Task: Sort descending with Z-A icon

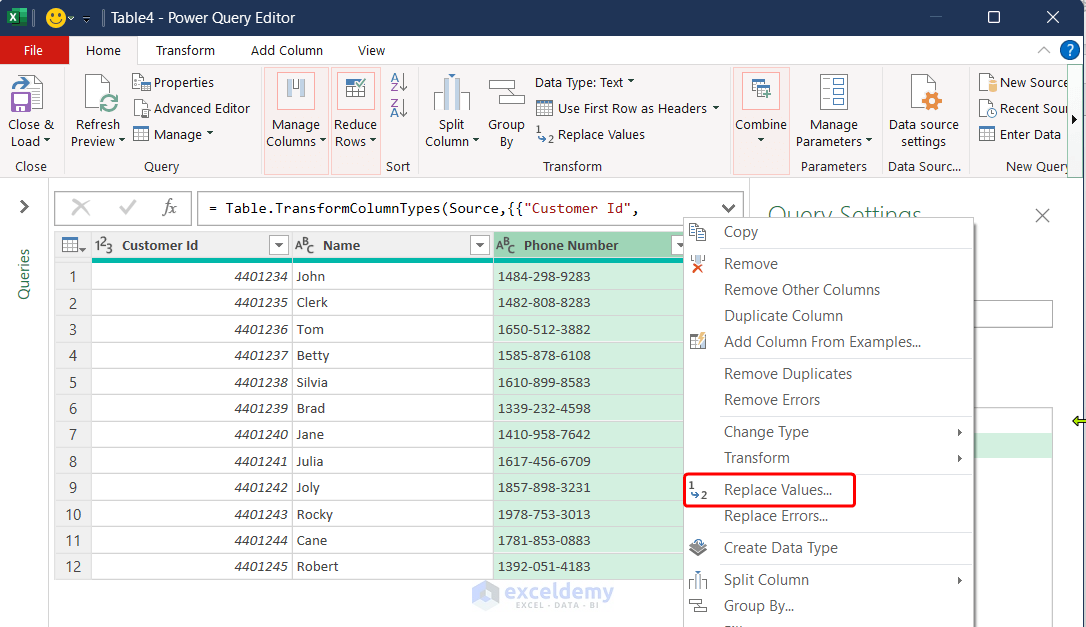Action: [398, 108]
